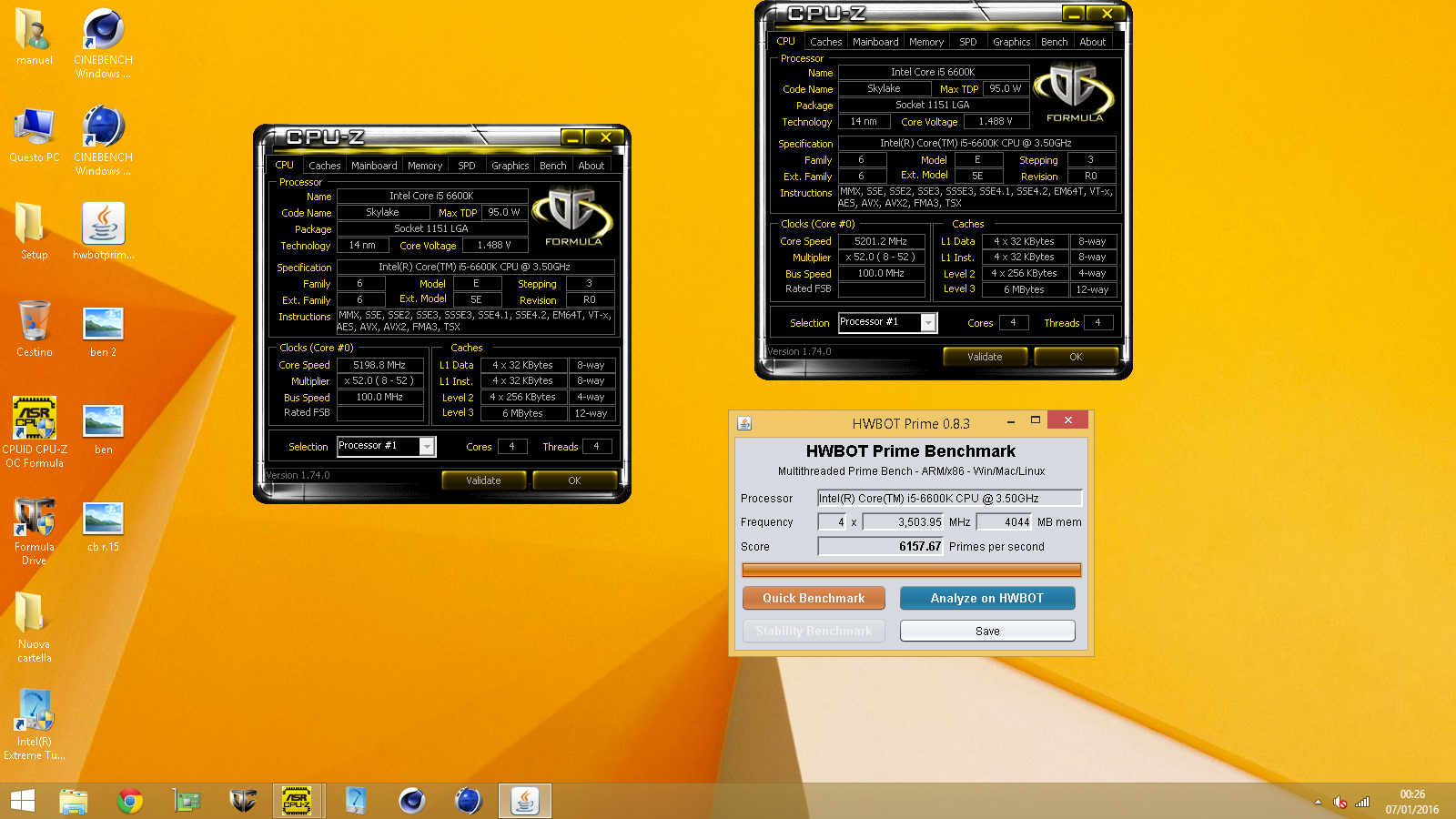
Task: Open Graphics tab in left CPU-Z window
Action: coord(510,166)
